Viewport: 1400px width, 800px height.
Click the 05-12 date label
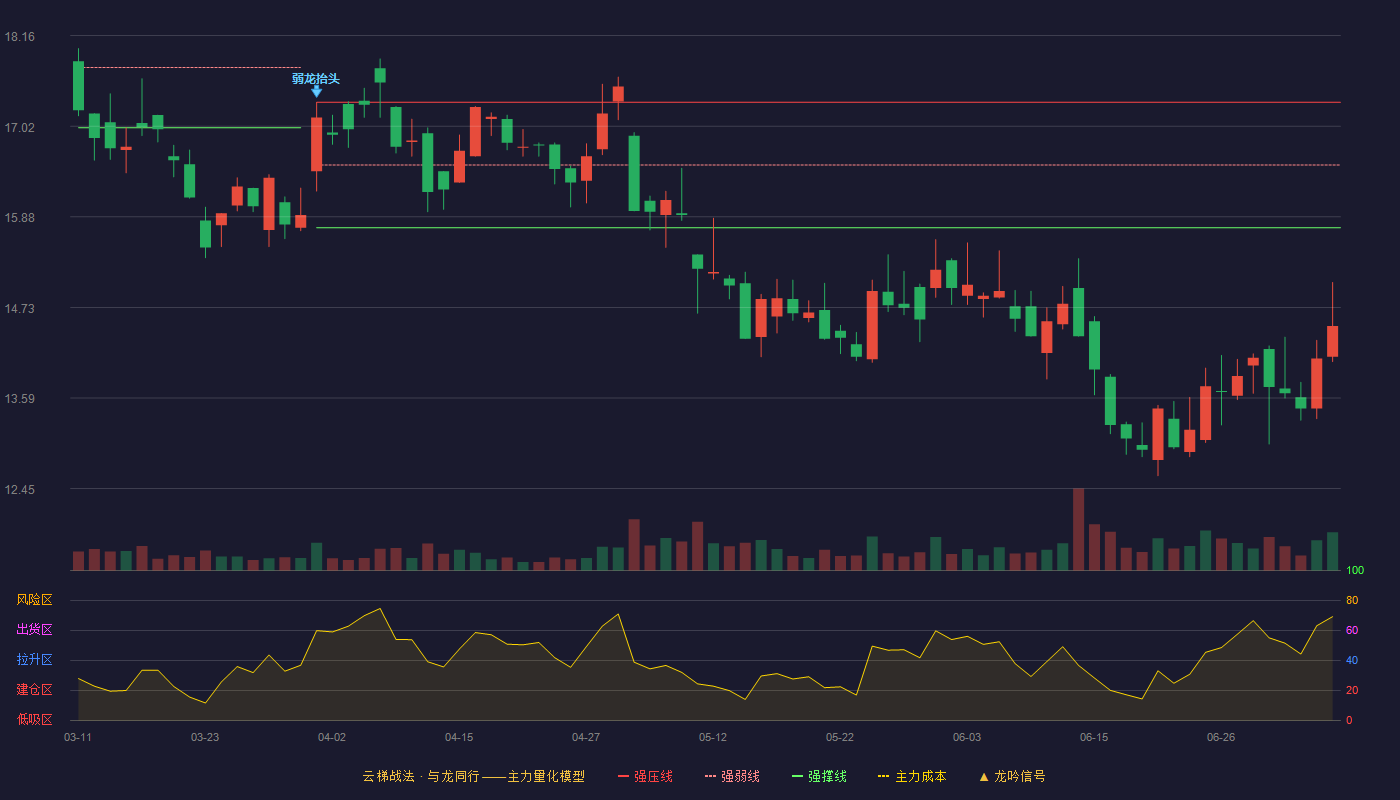713,737
